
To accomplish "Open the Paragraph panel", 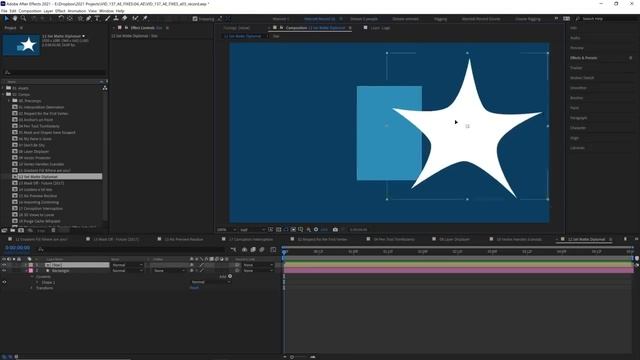I will pos(578,118).
